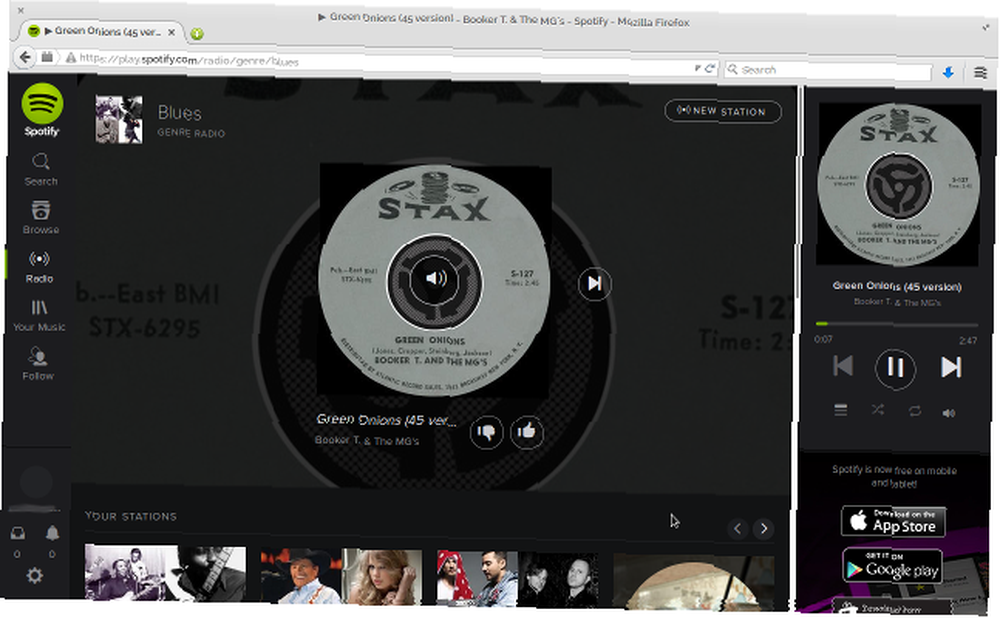Click the track progress bar
The height and width of the screenshot is (618, 1000).
[x=896, y=325]
